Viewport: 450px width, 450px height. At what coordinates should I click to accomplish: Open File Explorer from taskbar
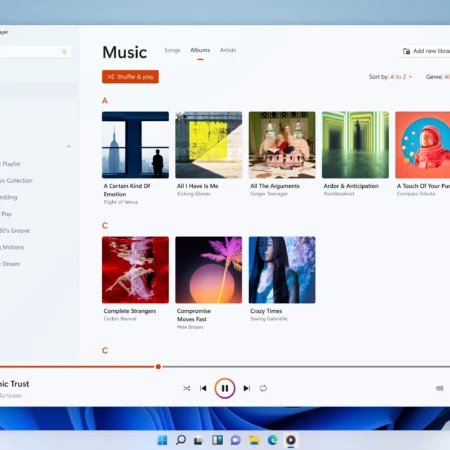point(254,440)
